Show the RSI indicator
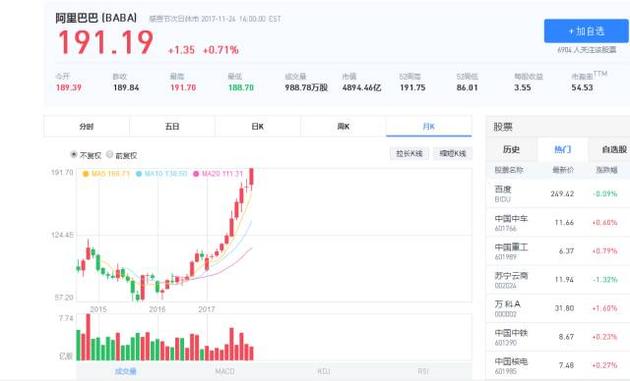630x381 pixels. click(x=423, y=371)
